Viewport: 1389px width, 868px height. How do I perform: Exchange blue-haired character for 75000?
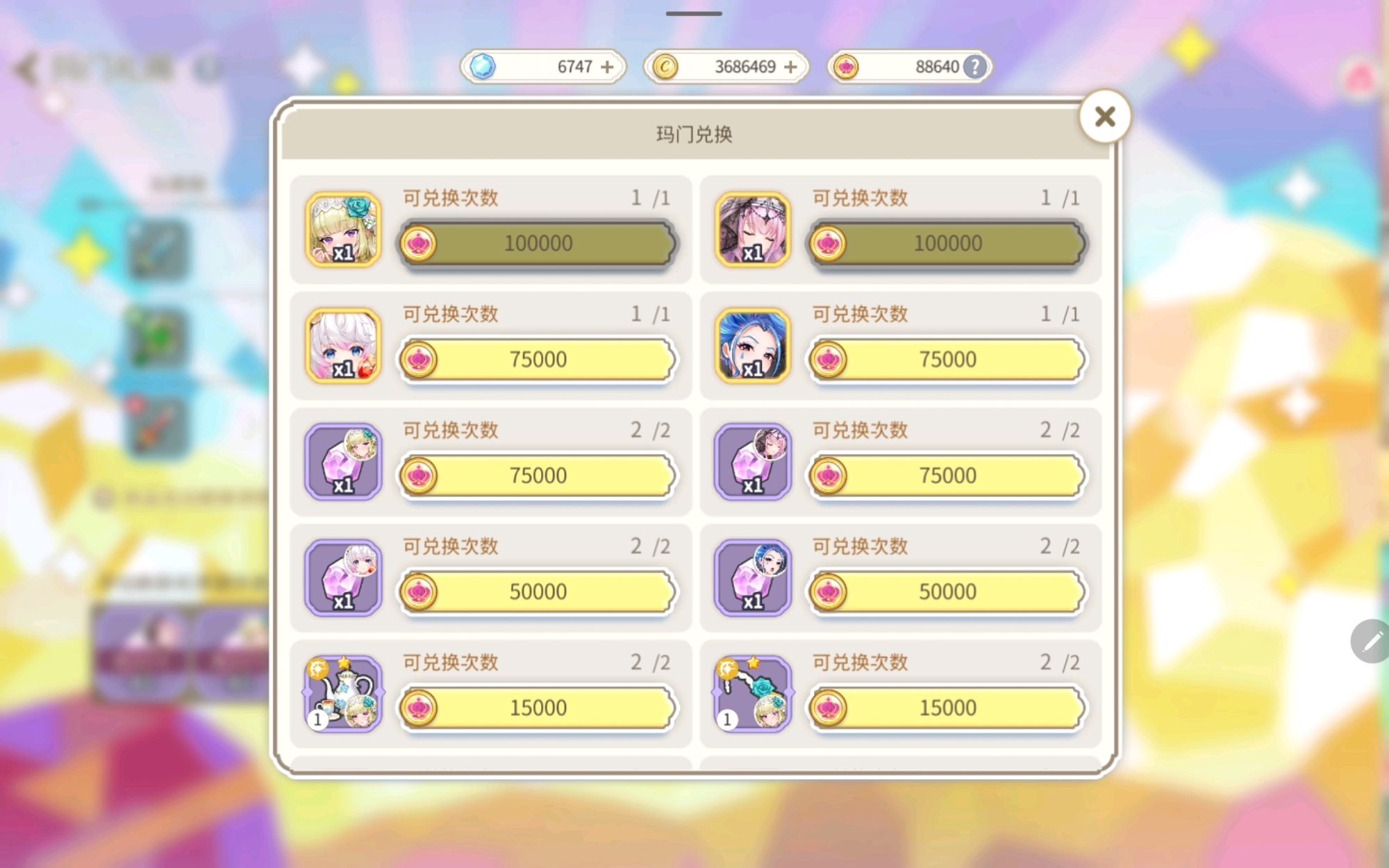947,360
